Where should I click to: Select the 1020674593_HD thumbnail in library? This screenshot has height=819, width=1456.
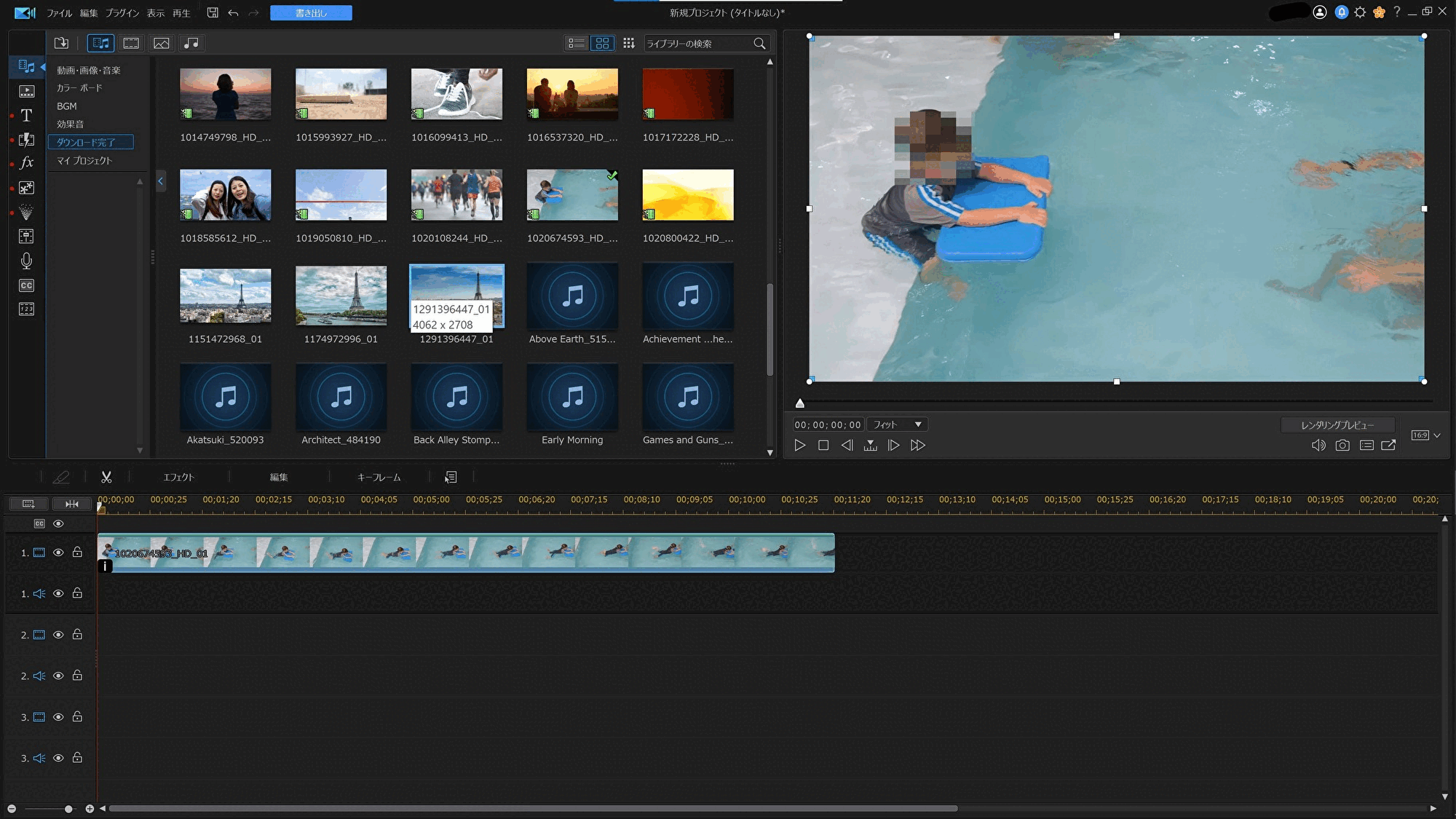pyautogui.click(x=572, y=195)
